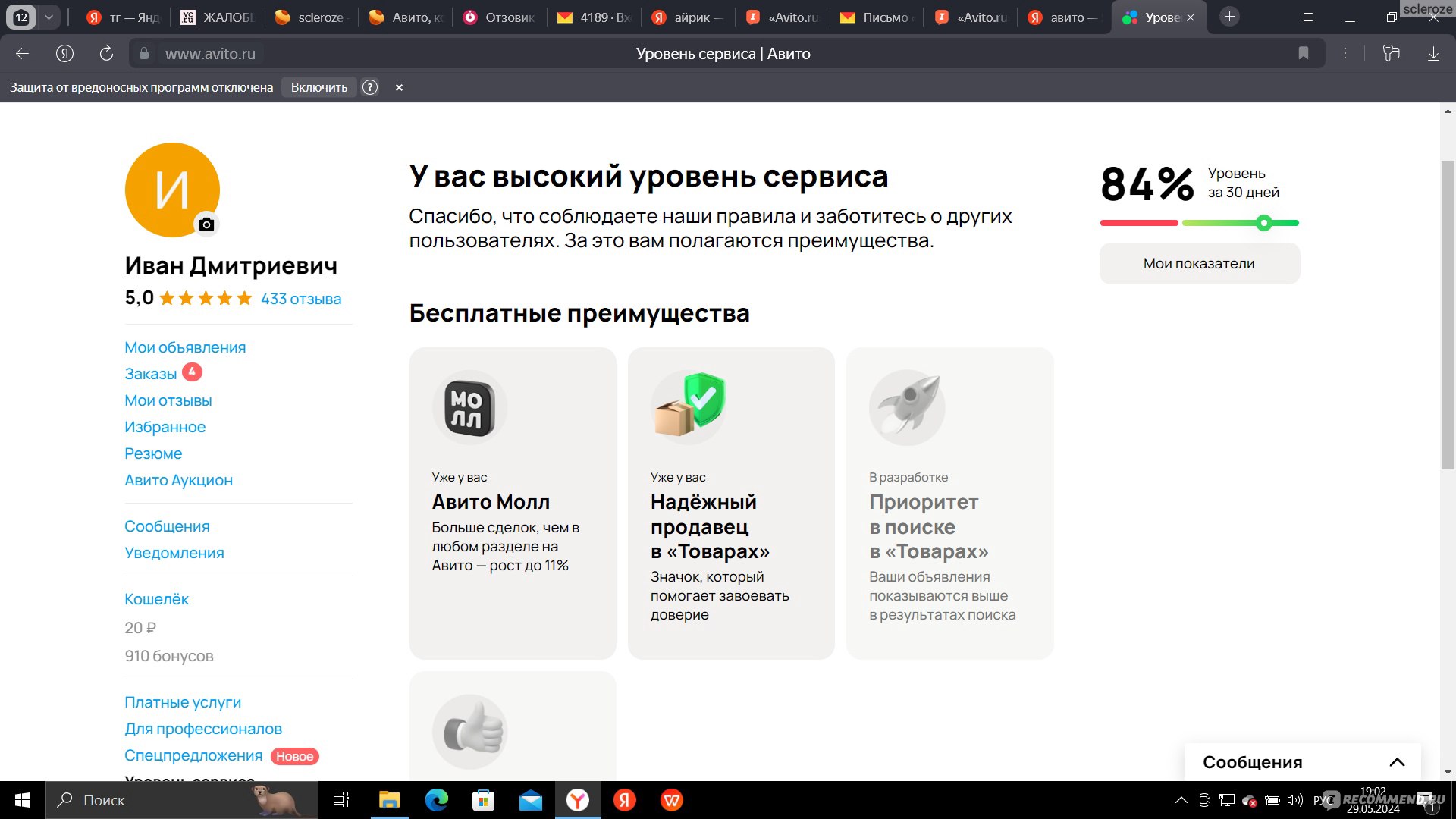Click the www.avito.ru address bar
Screen dimensions: 1456x819
[x=210, y=54]
